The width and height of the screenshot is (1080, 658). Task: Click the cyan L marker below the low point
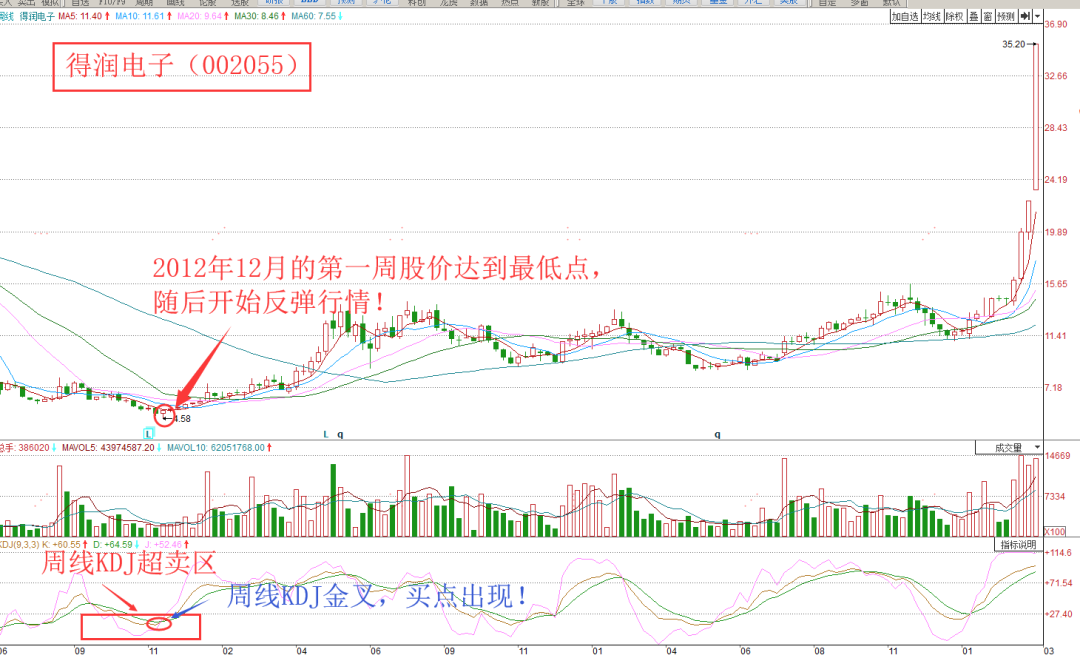pos(148,433)
